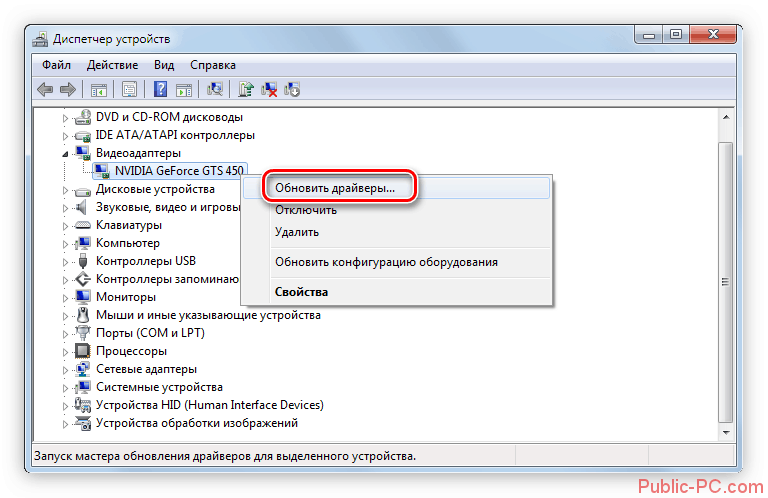Open the Вид menu
This screenshot has width=768, height=498.
(164, 65)
